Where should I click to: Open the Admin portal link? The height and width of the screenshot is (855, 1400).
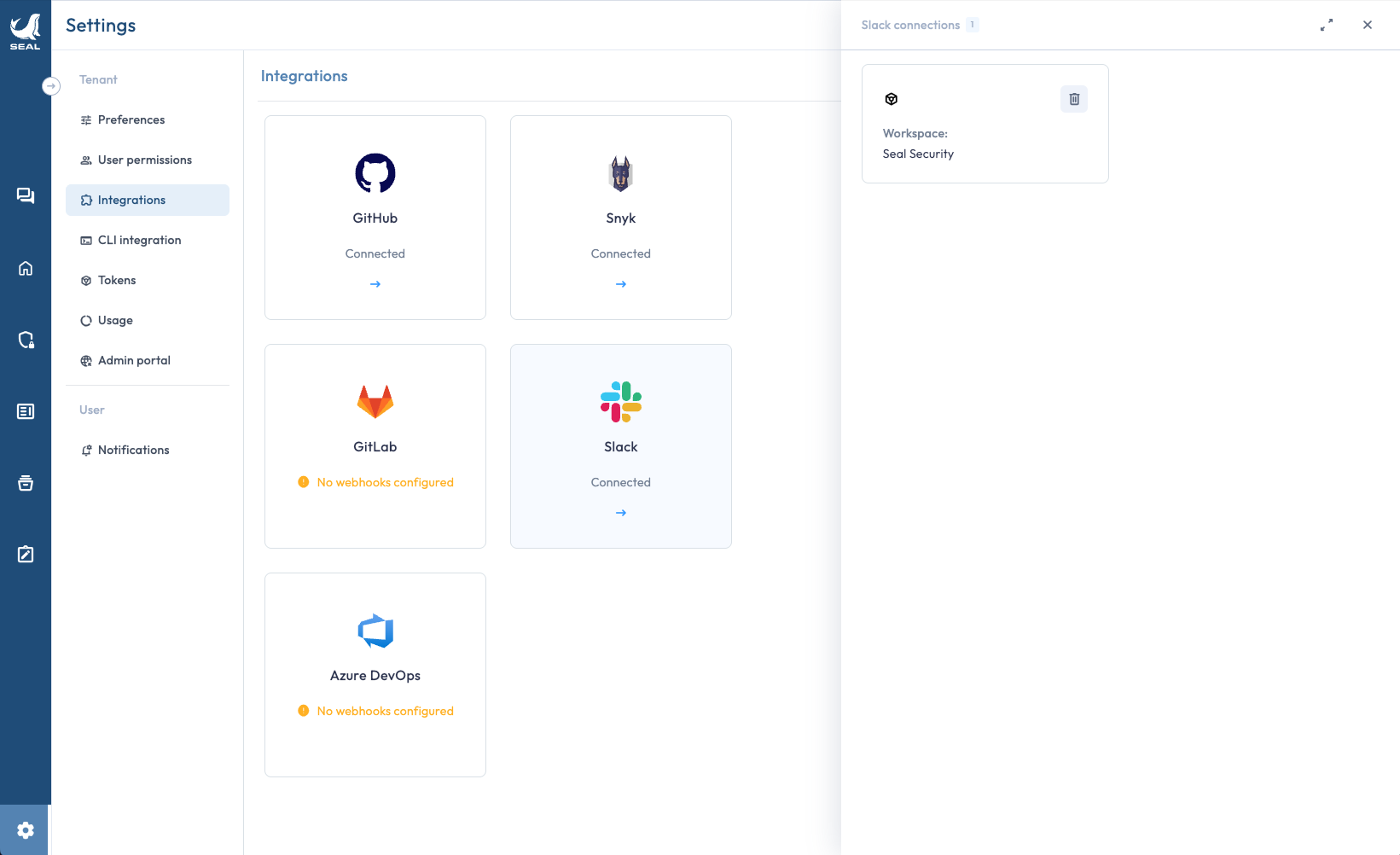coord(148,360)
